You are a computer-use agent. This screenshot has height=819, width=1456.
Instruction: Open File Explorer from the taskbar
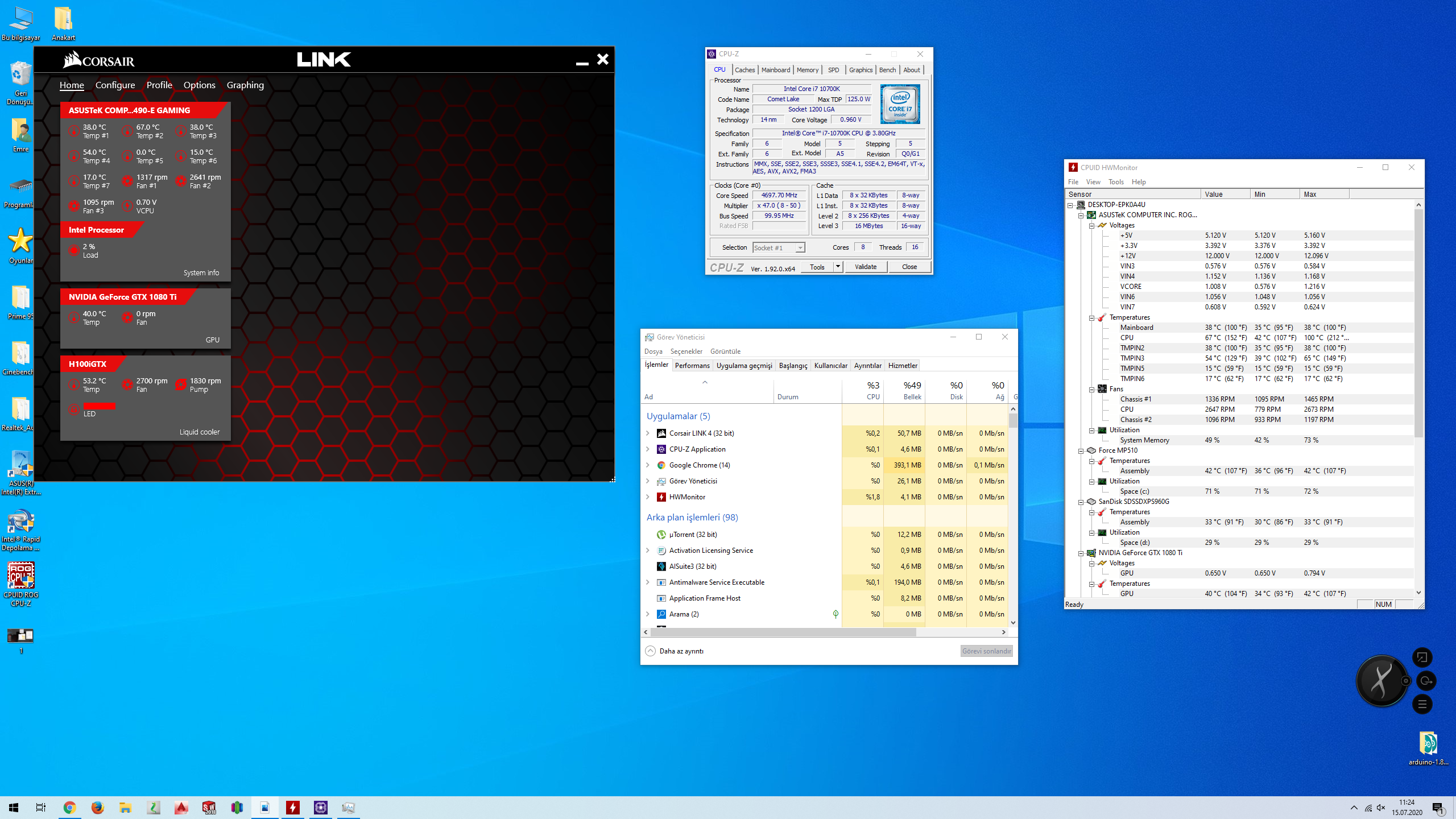[125, 808]
